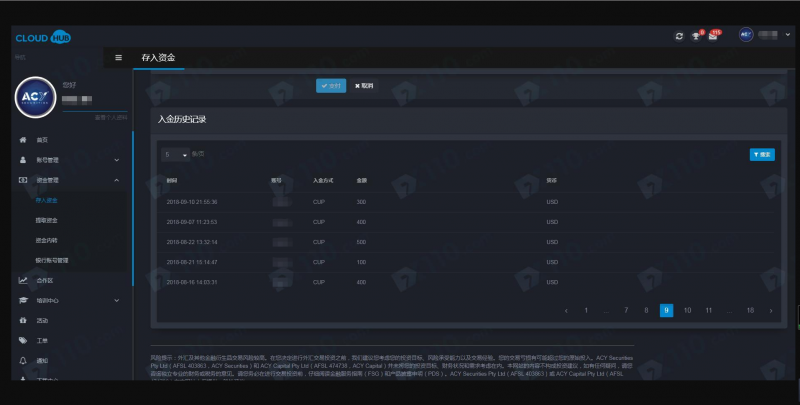Screen dimensions: 800x405
Task: Open 工单 tag item in sidebar
Action: pos(41,341)
